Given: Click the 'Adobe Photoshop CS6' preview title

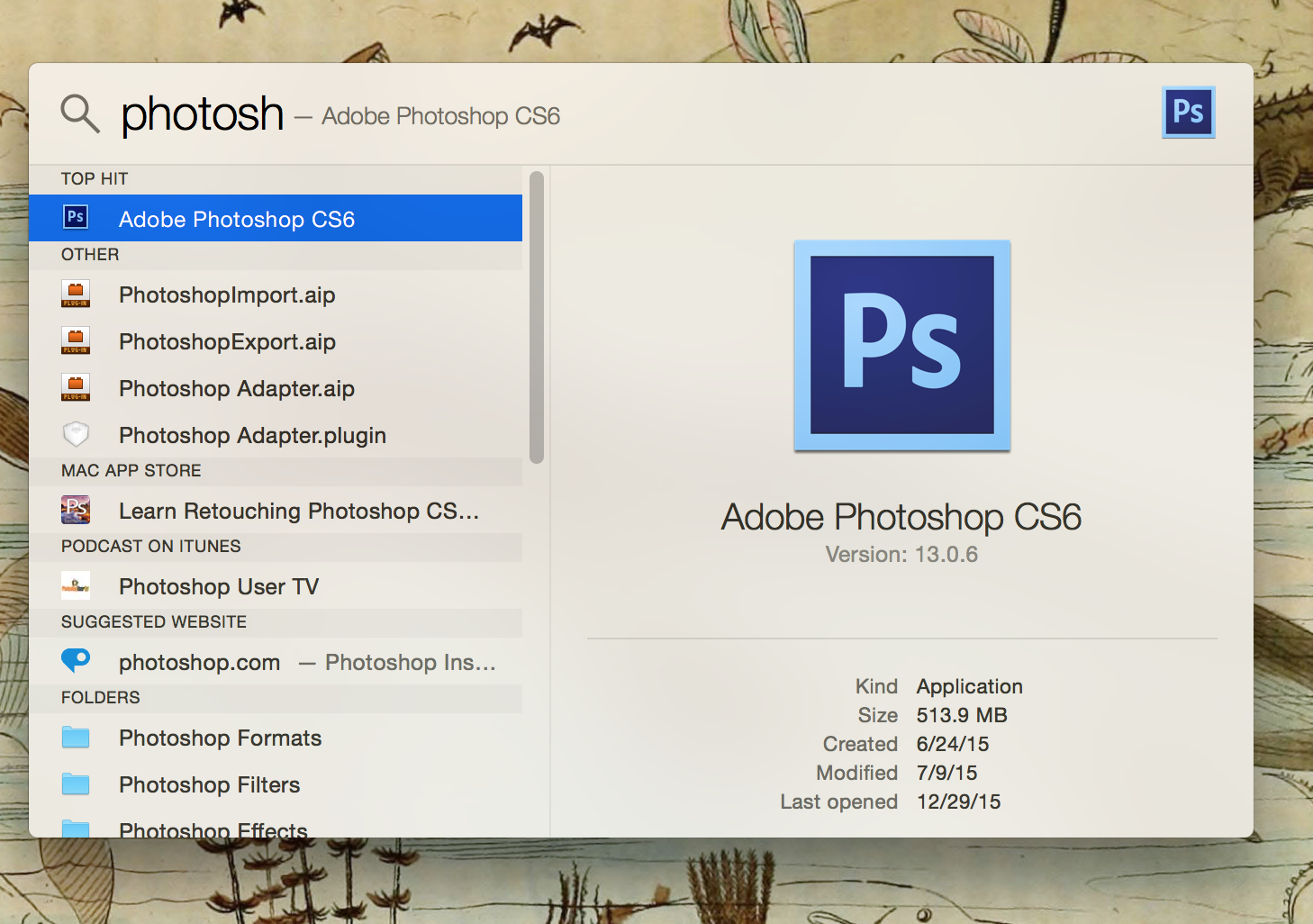Looking at the screenshot, I should point(901,517).
